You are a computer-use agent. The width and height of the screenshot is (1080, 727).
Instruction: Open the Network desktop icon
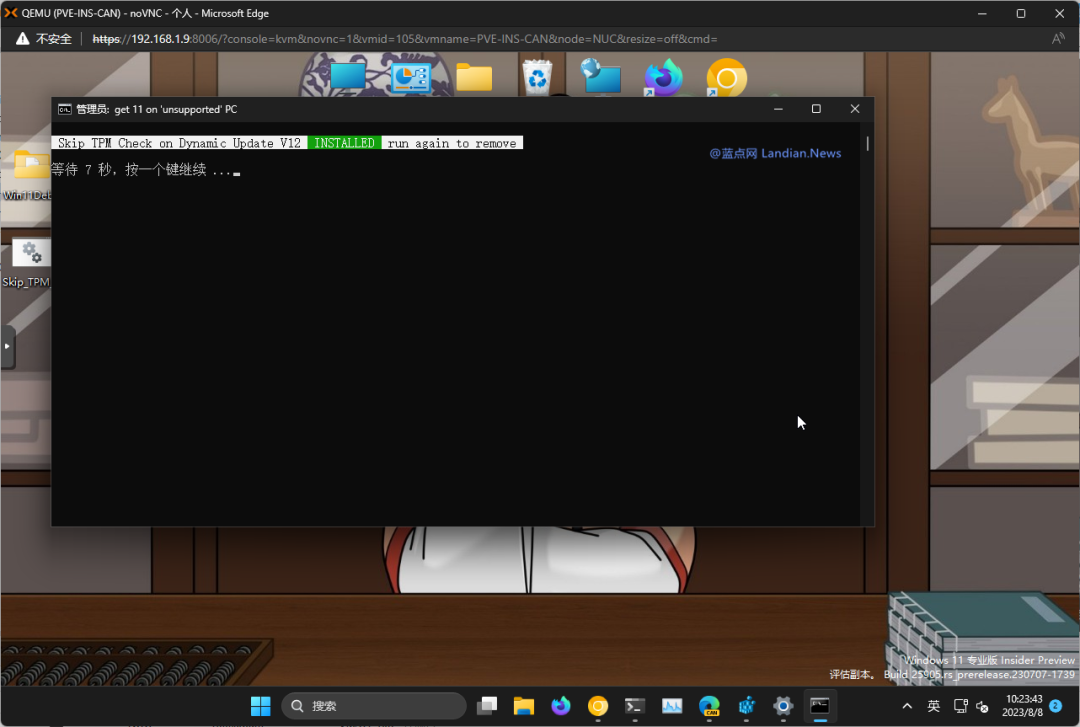(x=601, y=77)
